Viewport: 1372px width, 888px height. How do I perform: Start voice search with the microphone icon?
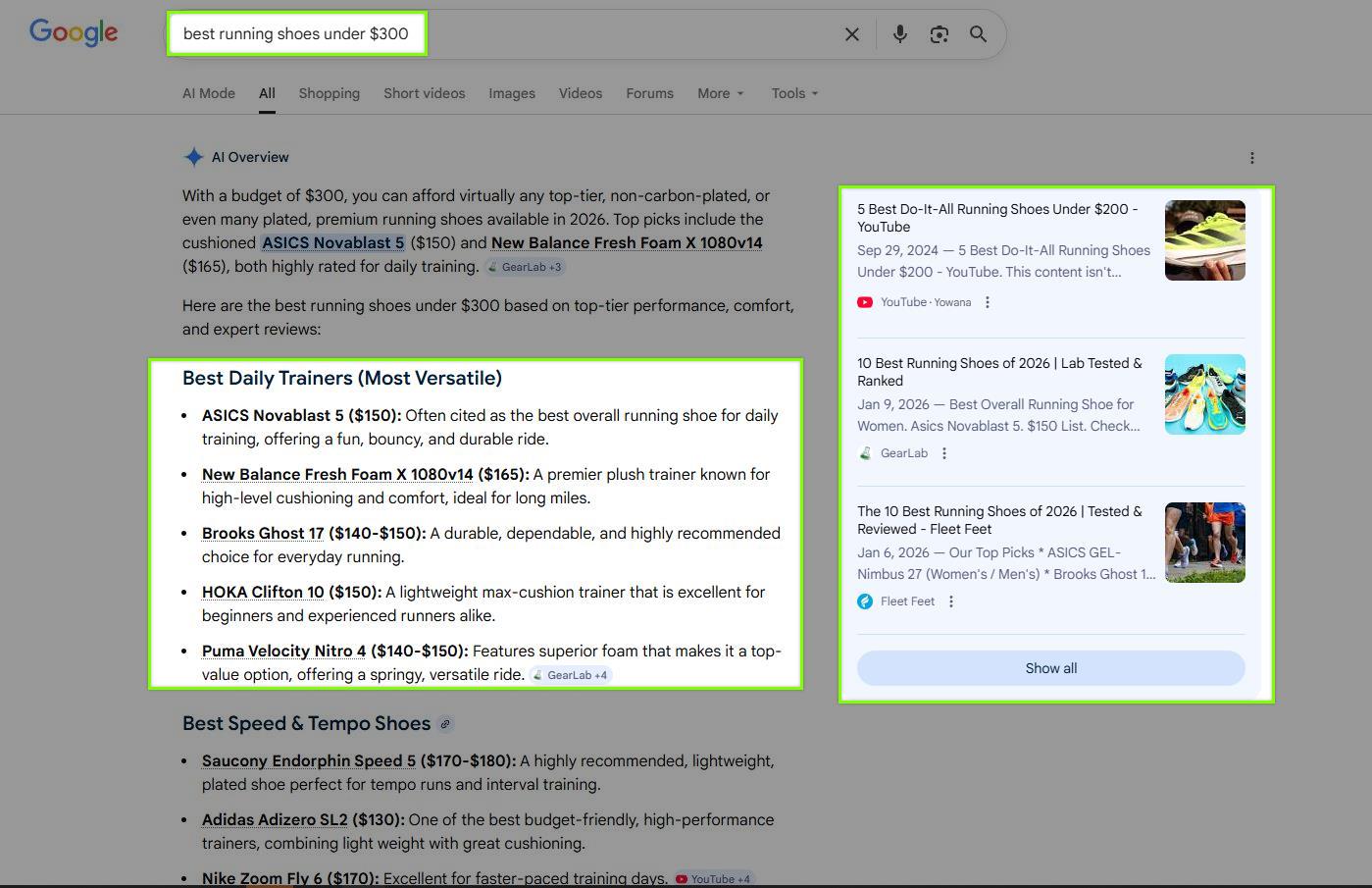pos(899,34)
